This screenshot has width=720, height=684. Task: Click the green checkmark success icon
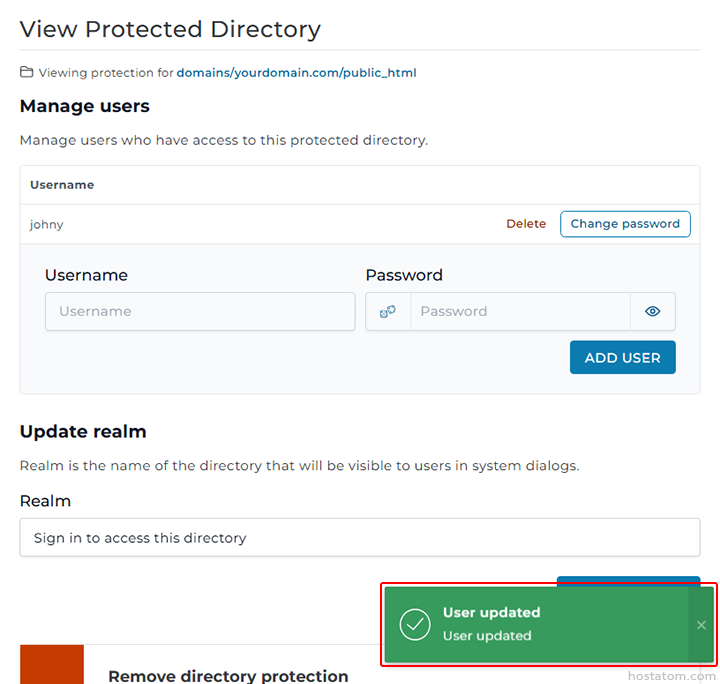click(x=414, y=624)
